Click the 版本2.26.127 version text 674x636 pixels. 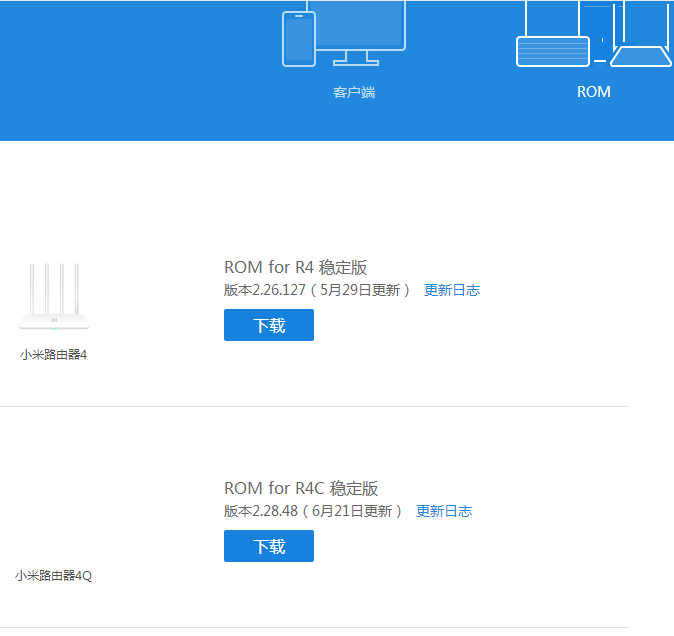click(x=263, y=290)
